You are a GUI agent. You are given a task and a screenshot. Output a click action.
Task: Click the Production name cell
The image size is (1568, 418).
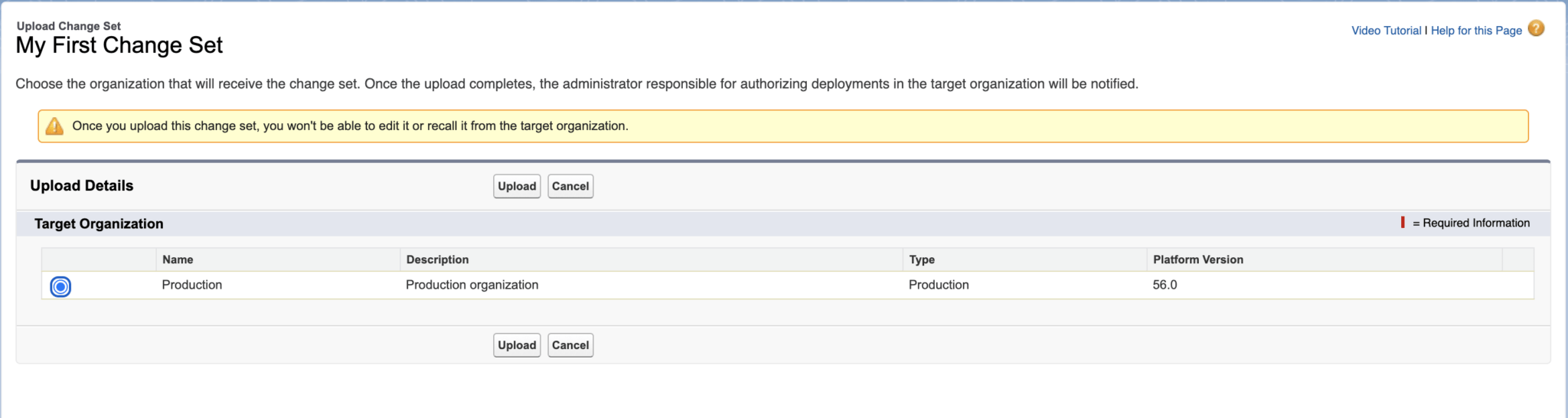(x=192, y=285)
